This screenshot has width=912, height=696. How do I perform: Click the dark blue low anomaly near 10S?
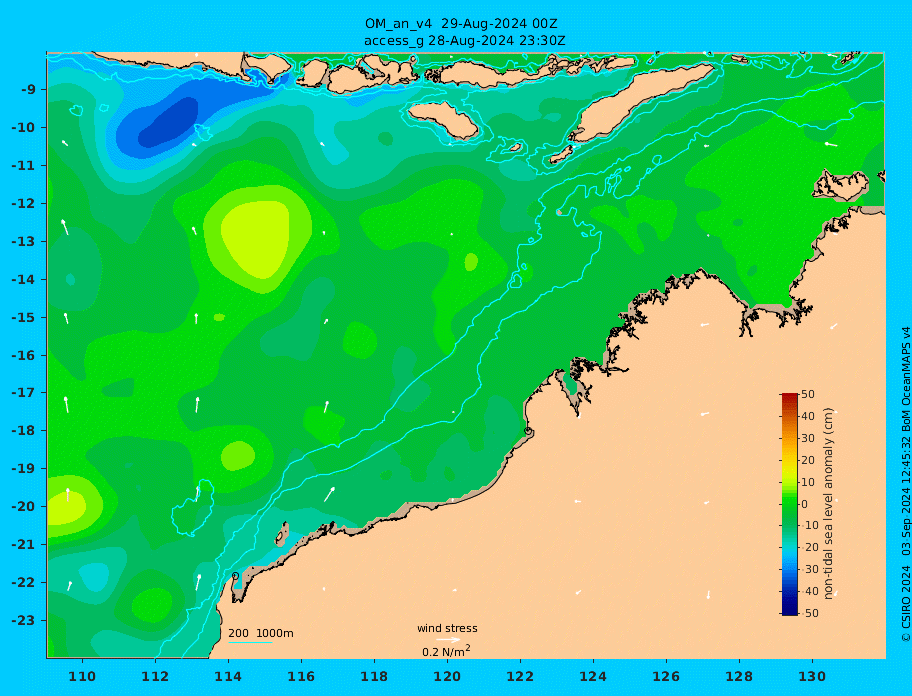(169, 123)
